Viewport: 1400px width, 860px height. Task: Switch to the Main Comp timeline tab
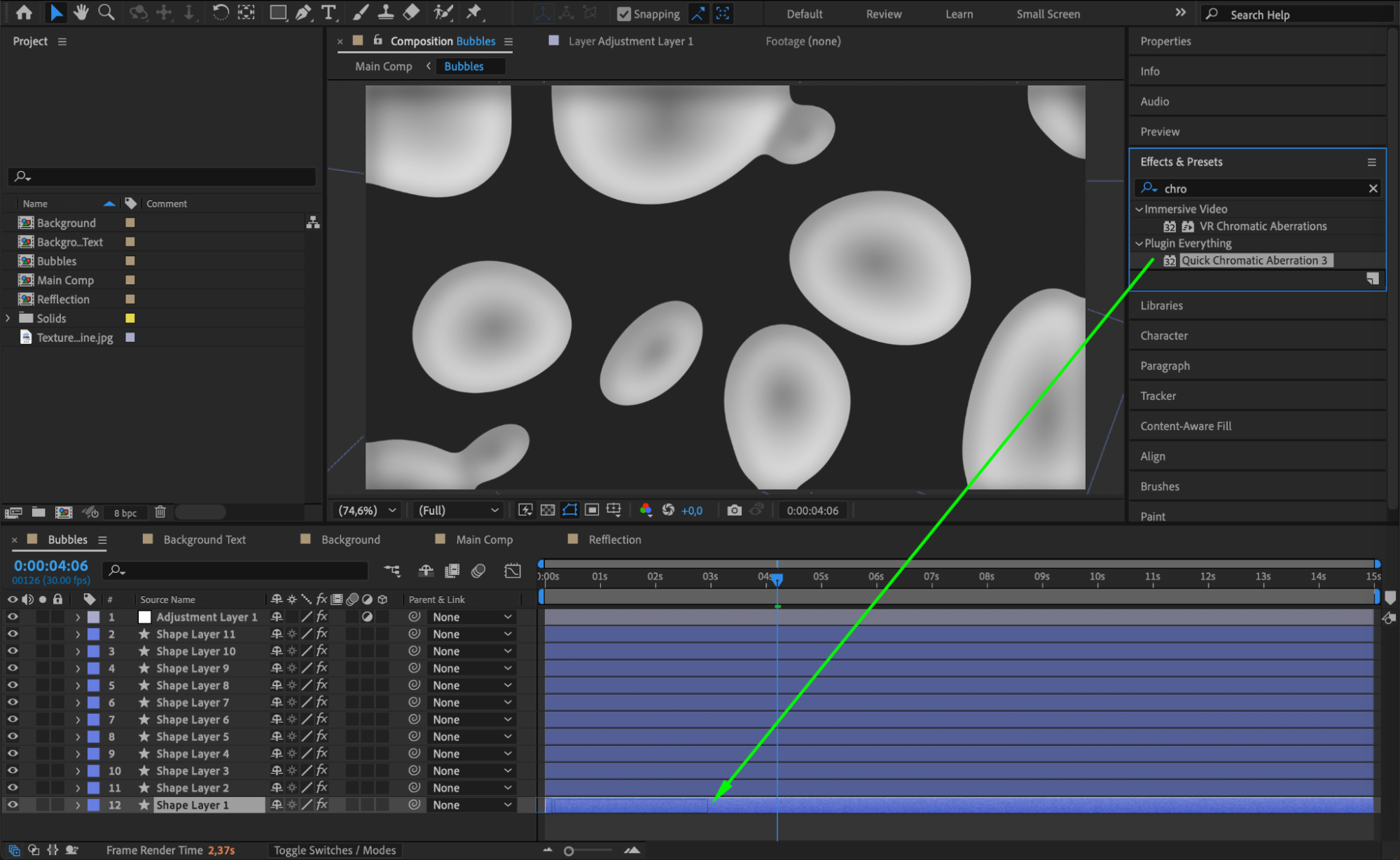click(x=484, y=539)
